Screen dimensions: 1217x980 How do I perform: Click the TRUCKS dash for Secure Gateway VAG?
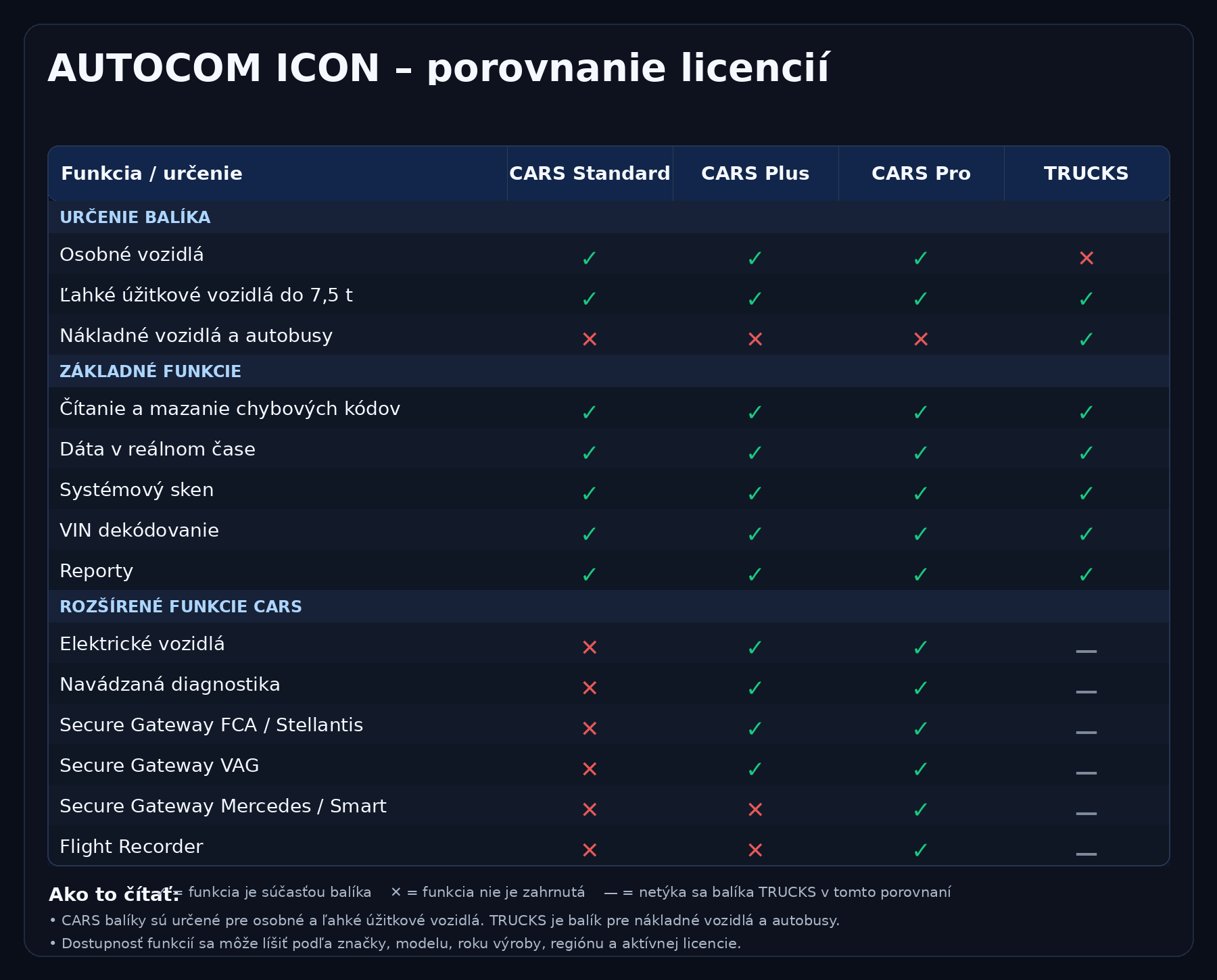click(x=1087, y=772)
